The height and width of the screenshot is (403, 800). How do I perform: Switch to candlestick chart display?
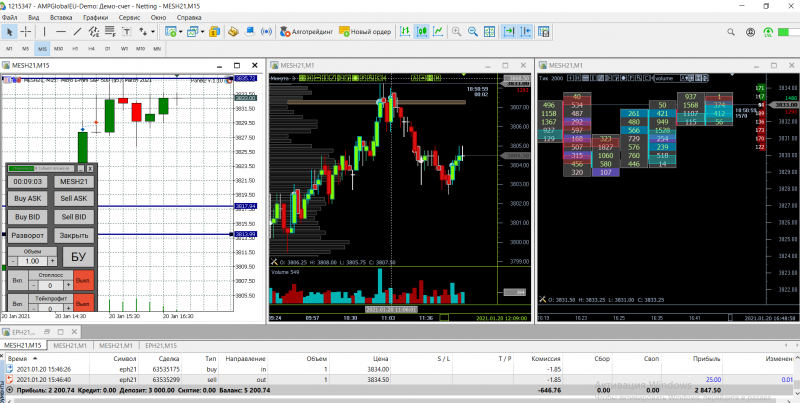pyautogui.click(x=421, y=32)
